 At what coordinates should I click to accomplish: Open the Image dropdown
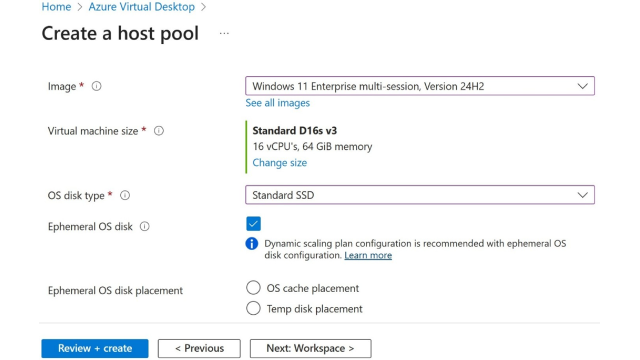(x=420, y=86)
